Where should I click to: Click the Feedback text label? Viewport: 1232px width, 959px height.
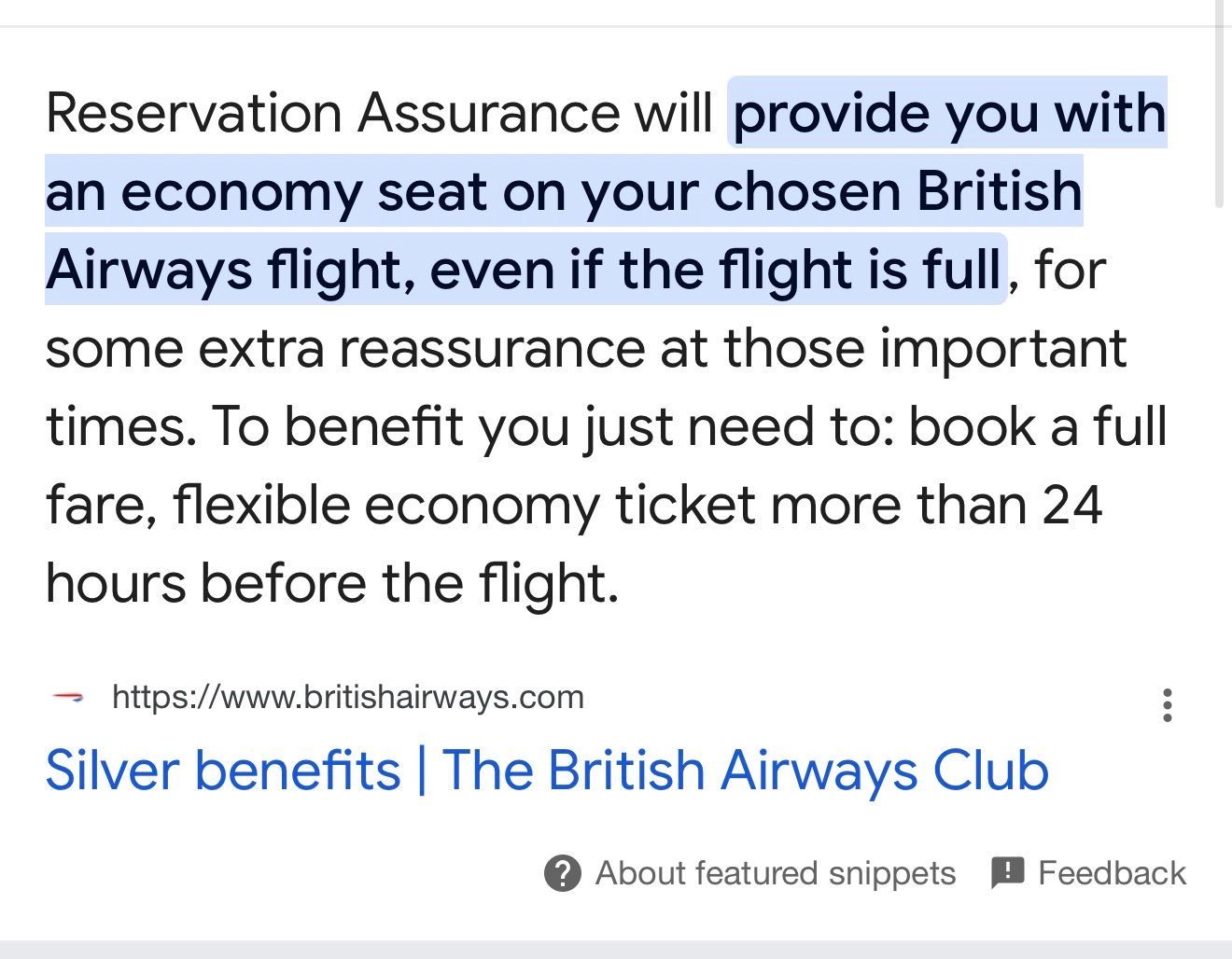click(x=1112, y=873)
